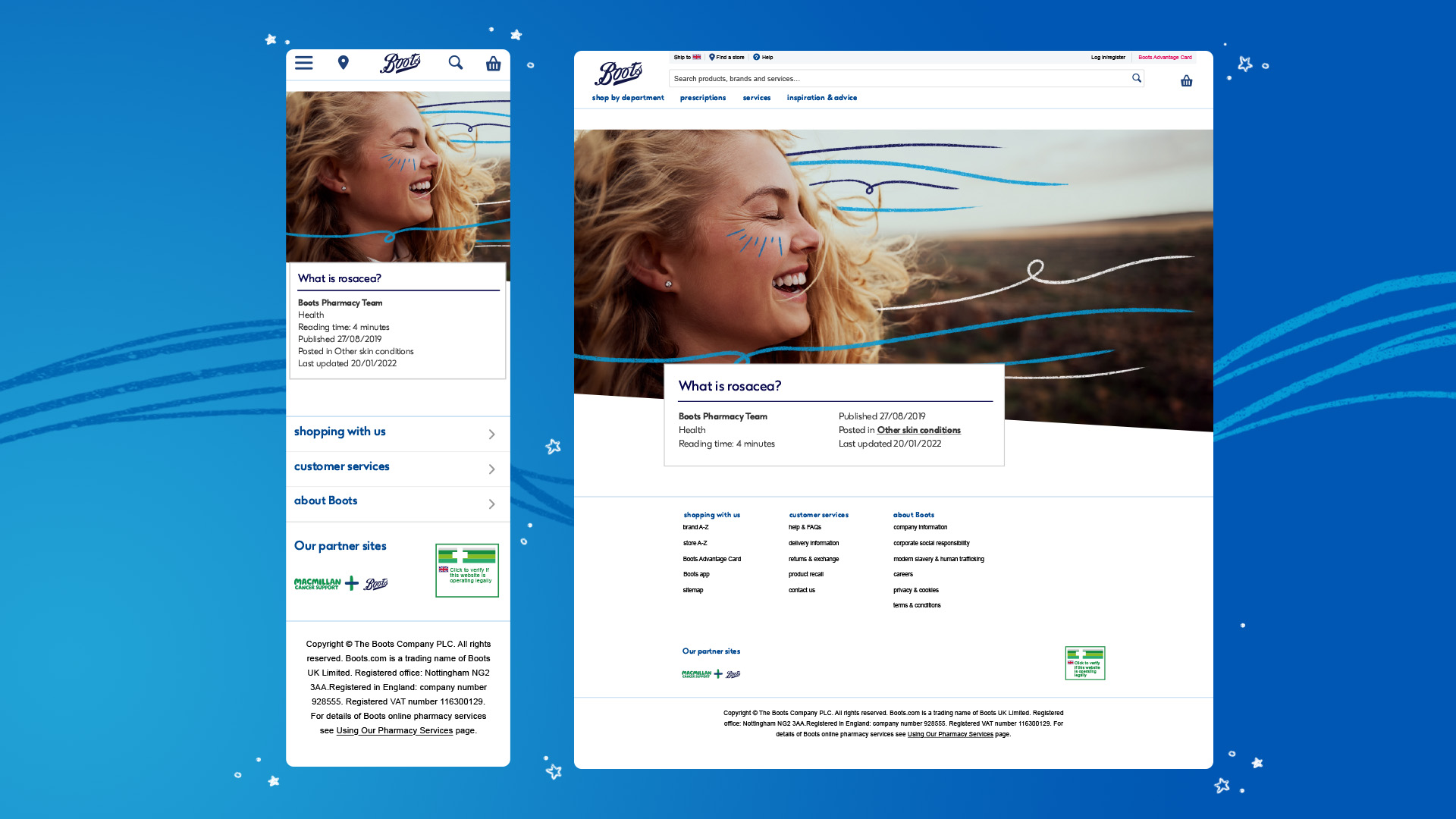Open the hamburger menu in mobile view

point(303,63)
